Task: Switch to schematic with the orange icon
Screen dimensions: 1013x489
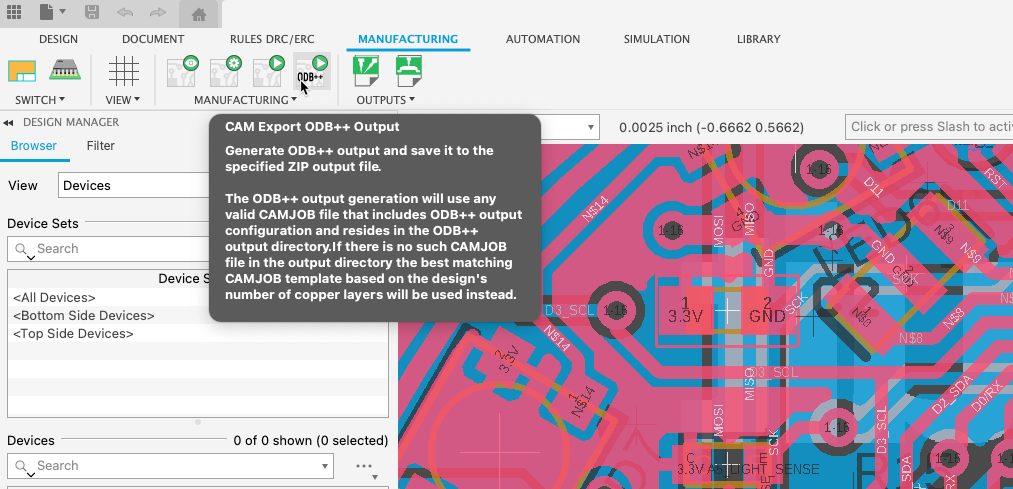Action: click(x=22, y=70)
